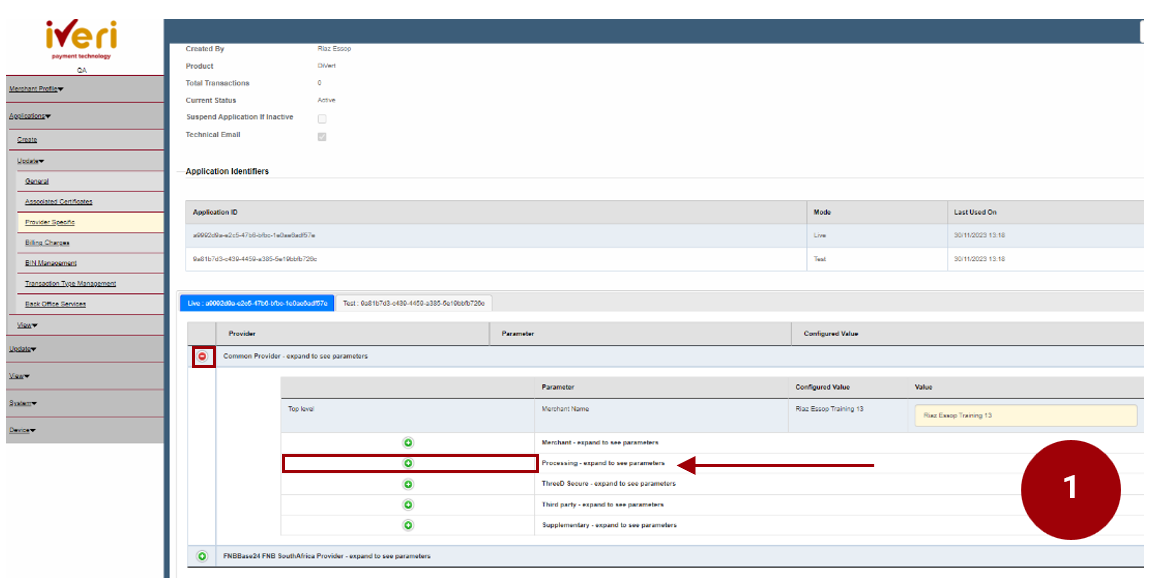Screen dimensions: 1152x578
Task: Click the Merchant Name value input field
Action: (x=1025, y=415)
